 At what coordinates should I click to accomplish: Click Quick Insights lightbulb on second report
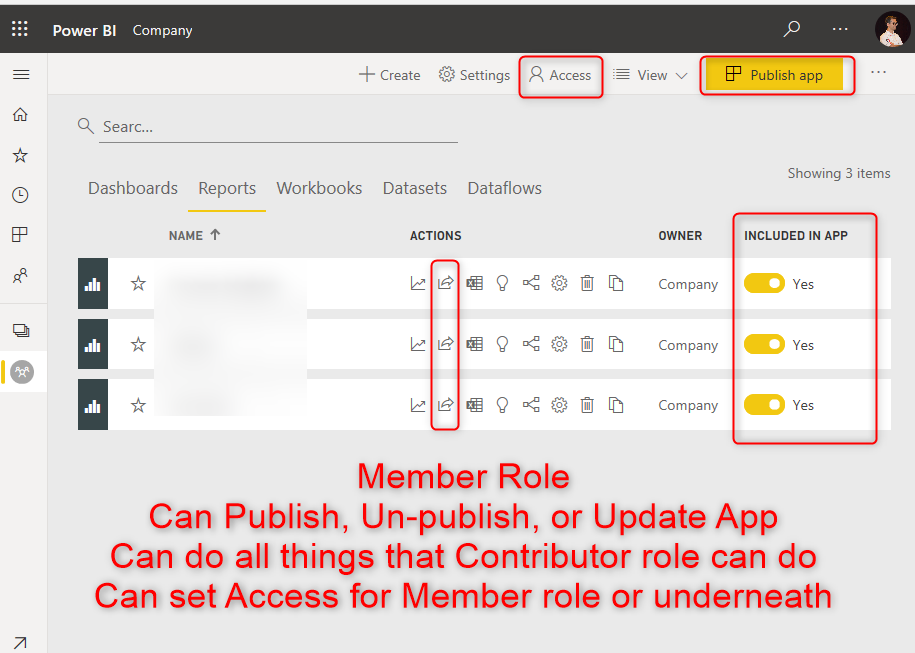(x=503, y=345)
